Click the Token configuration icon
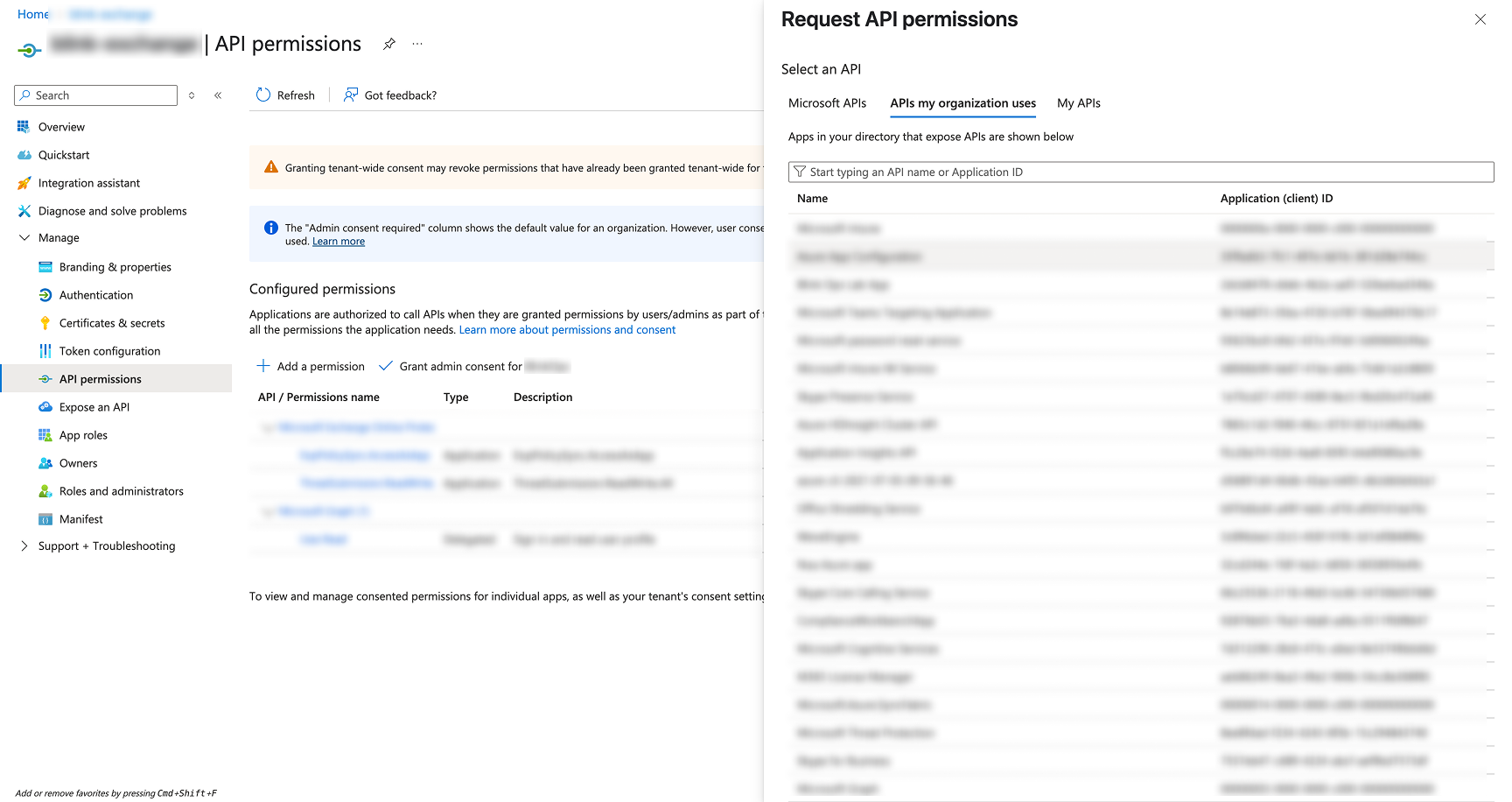The width and height of the screenshot is (1512, 802). coord(45,351)
